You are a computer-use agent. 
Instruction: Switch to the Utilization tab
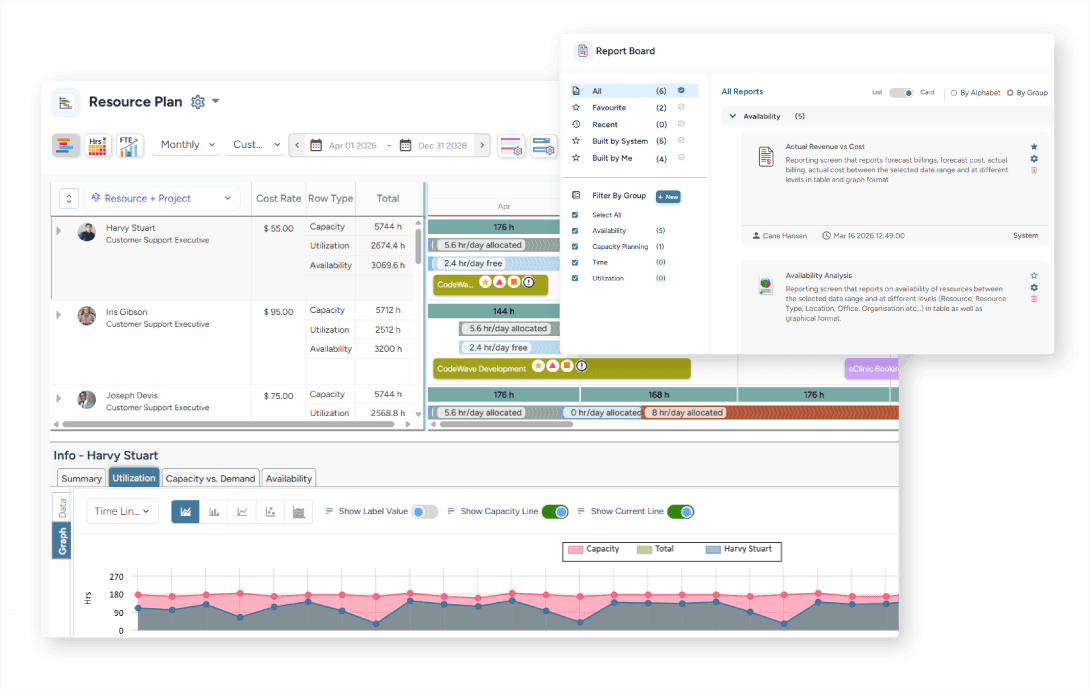[134, 478]
